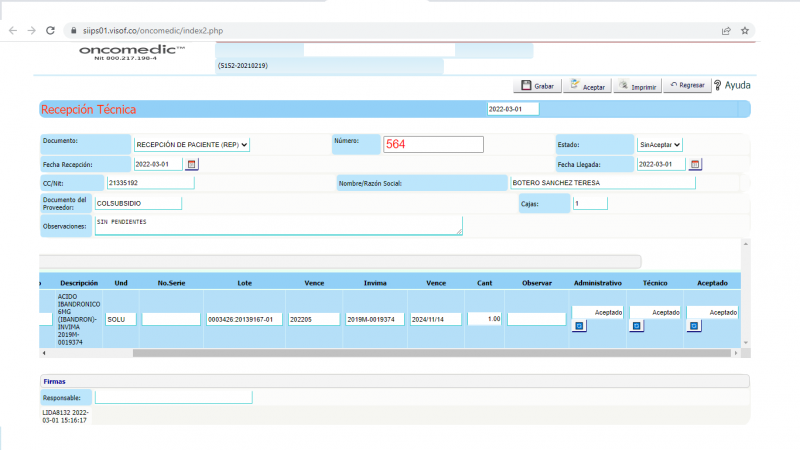
Task: Click the blue icon under Administrativo
Action: (x=579, y=326)
